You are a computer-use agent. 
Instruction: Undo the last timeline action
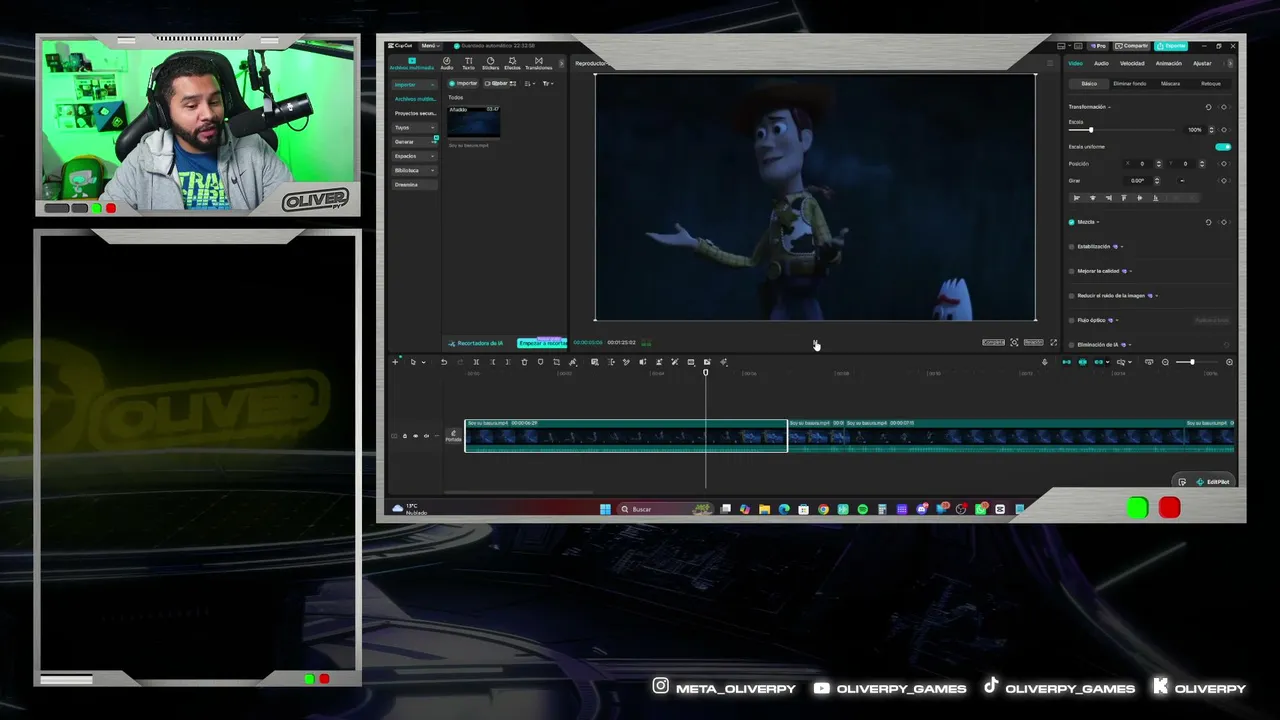click(444, 362)
